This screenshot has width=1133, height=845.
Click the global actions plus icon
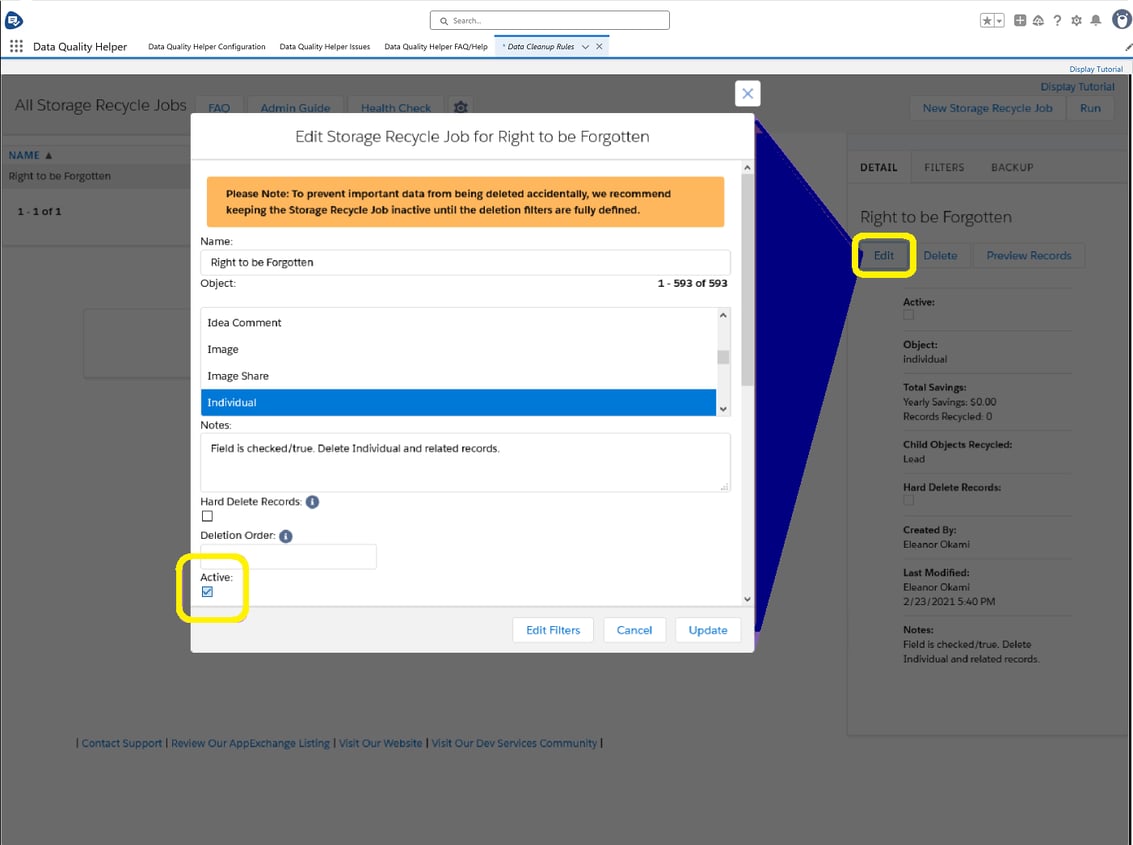tap(1020, 20)
